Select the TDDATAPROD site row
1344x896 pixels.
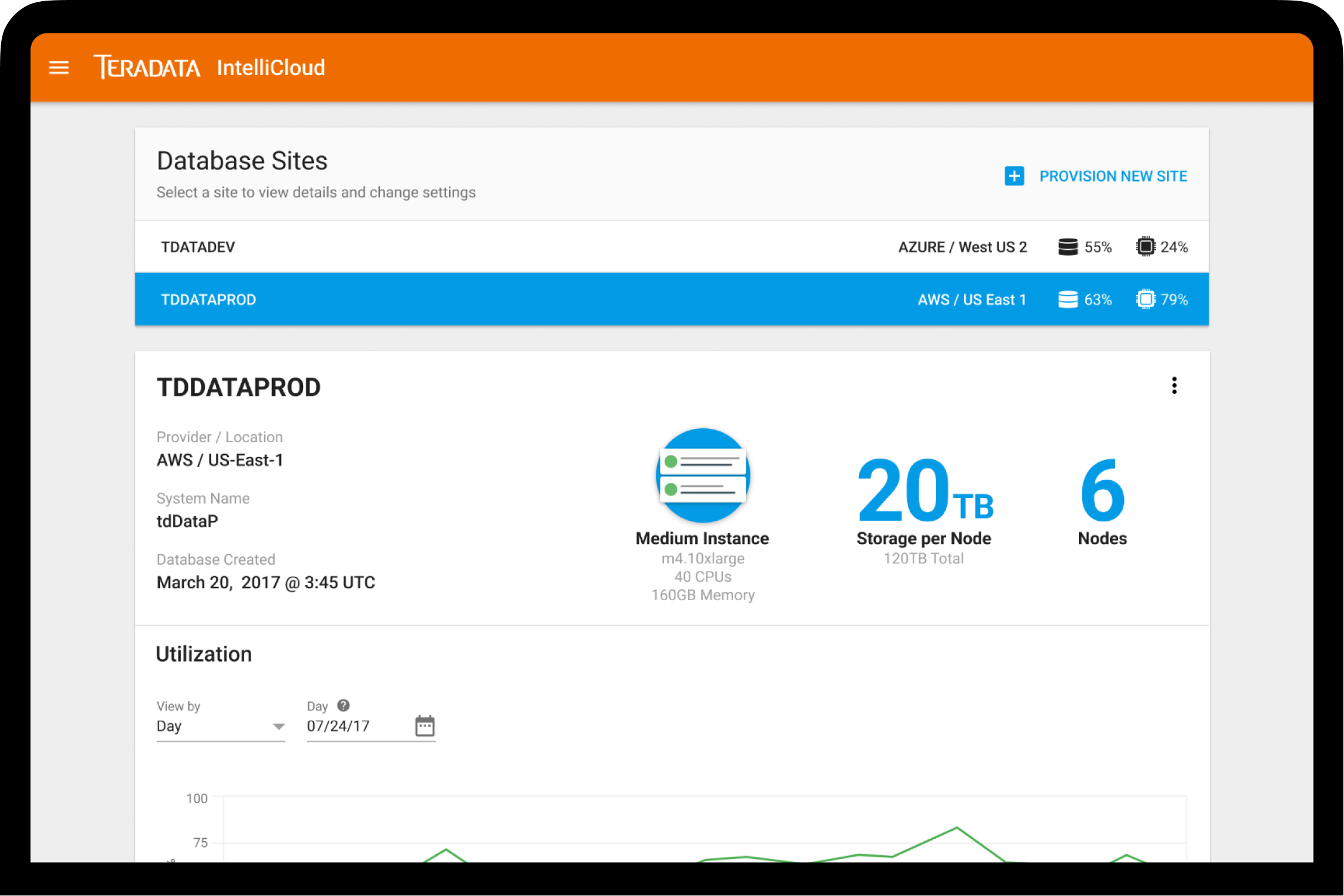672,299
